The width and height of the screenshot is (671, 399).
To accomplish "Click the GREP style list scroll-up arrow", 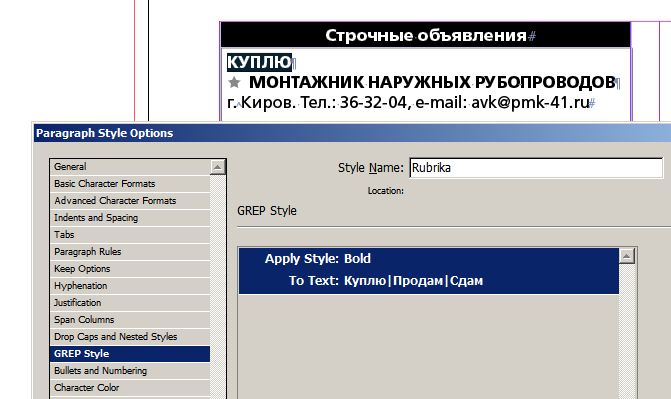I will [627, 256].
